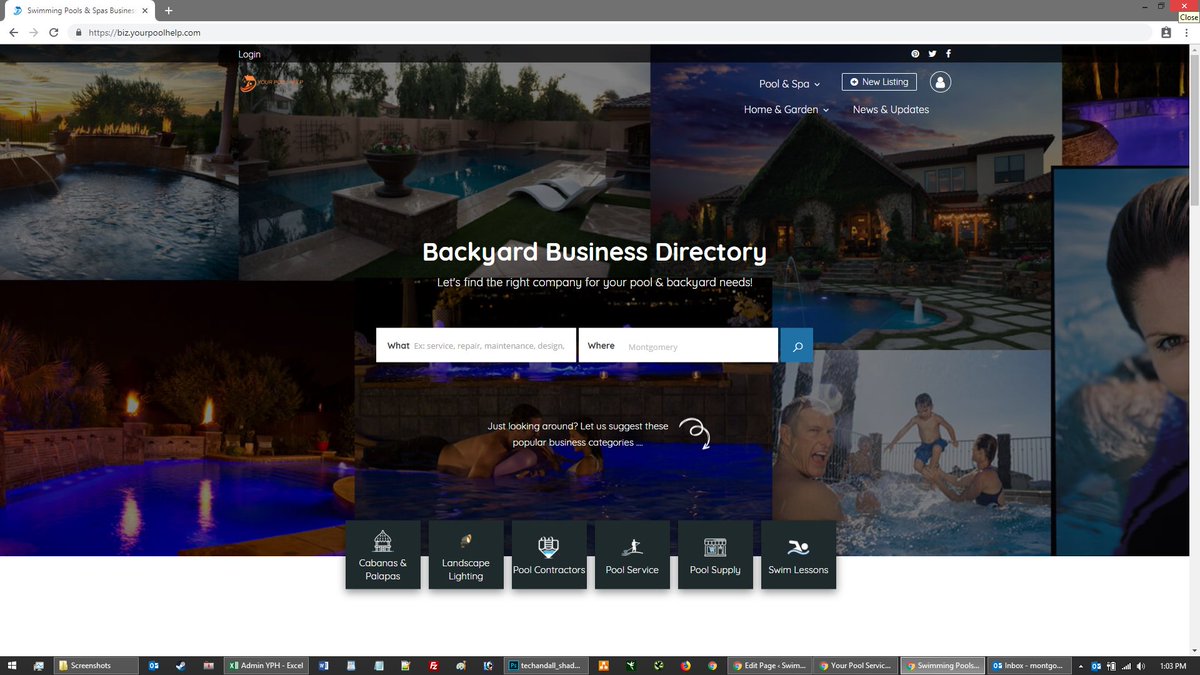This screenshot has height=675, width=1200.
Task: Select the Pool Service category icon
Action: coord(632,554)
